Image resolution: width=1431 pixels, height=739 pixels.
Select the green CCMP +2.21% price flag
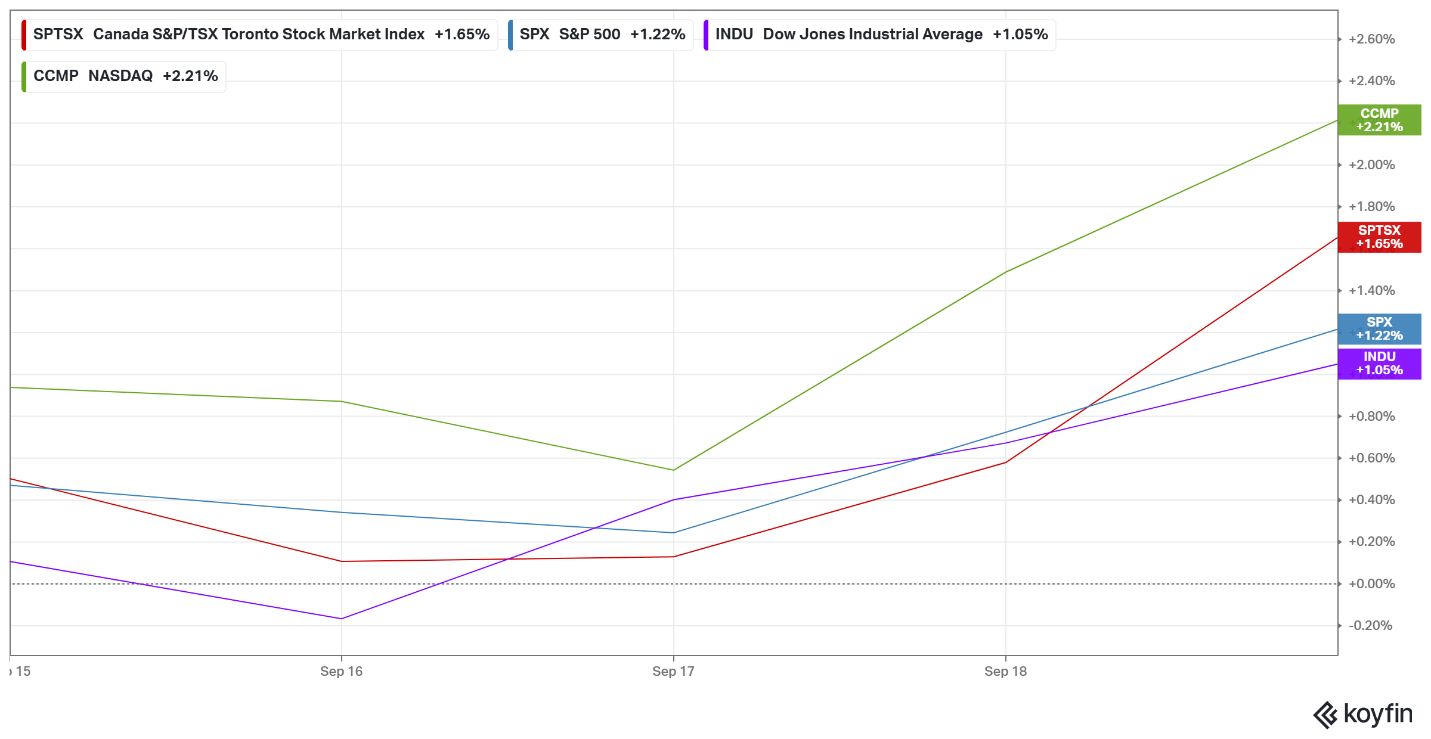(x=1379, y=120)
